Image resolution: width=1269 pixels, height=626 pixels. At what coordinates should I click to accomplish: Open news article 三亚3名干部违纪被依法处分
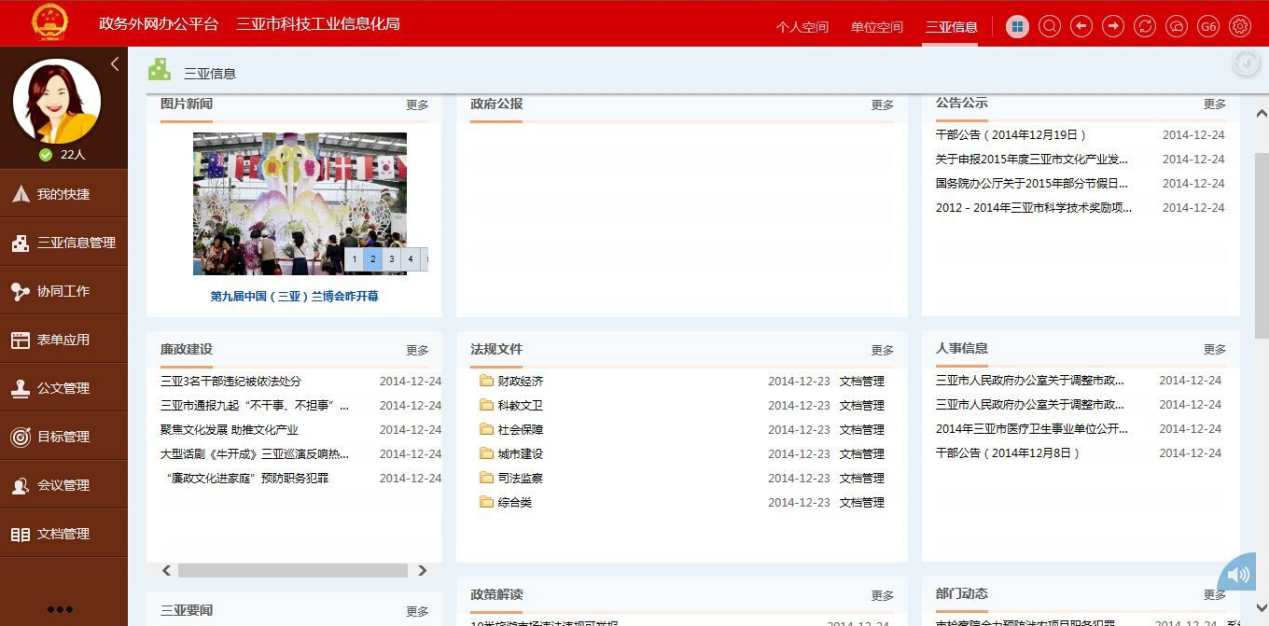[231, 381]
